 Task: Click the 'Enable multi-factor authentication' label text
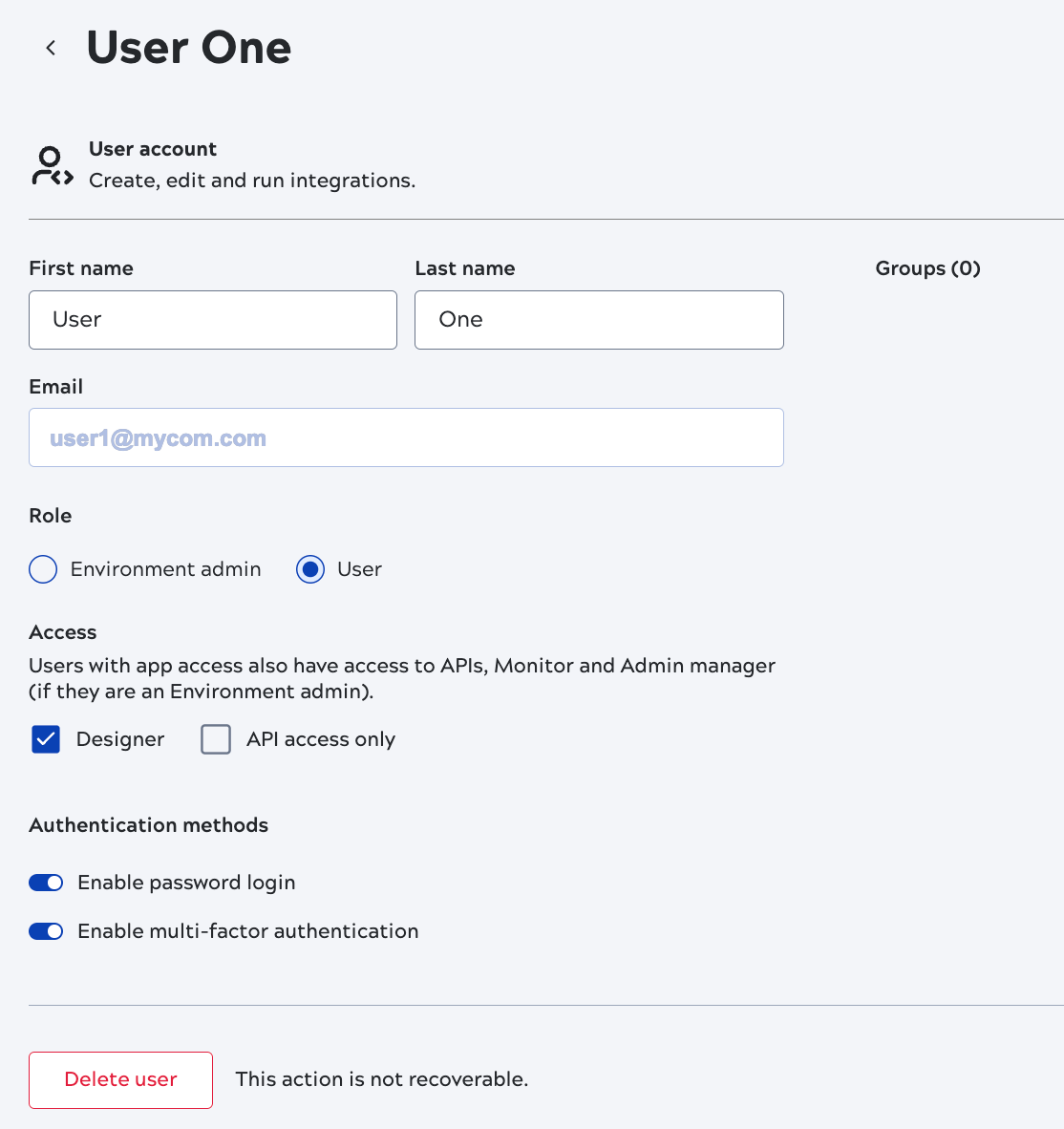[248, 931]
